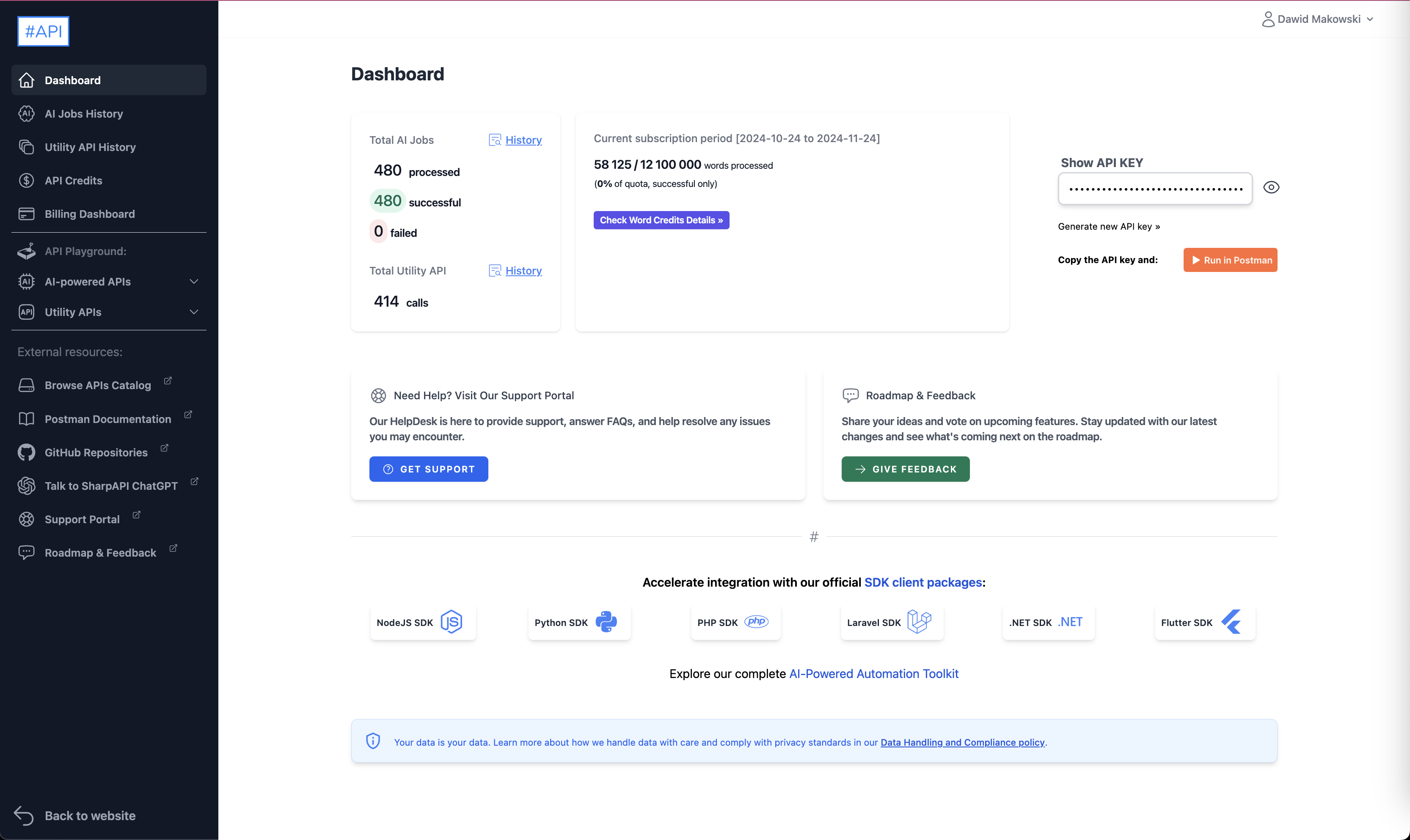Click the Laravel SDK logo icon
This screenshot has height=840, width=1410.
[x=919, y=621]
